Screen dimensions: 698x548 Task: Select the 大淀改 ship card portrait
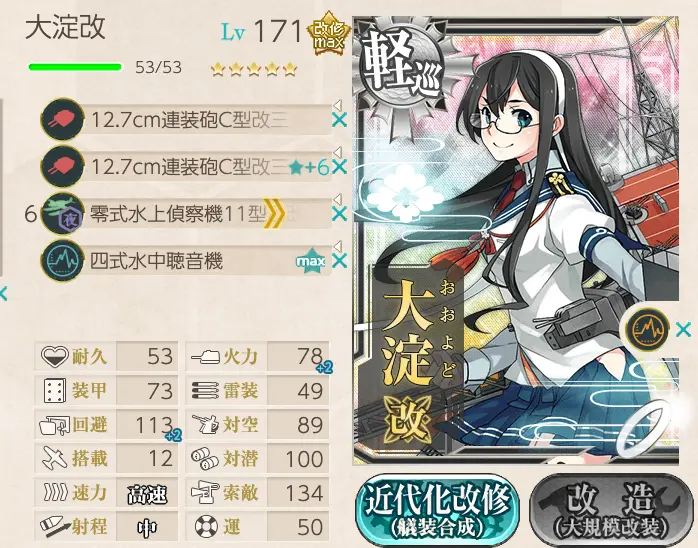[516, 240]
